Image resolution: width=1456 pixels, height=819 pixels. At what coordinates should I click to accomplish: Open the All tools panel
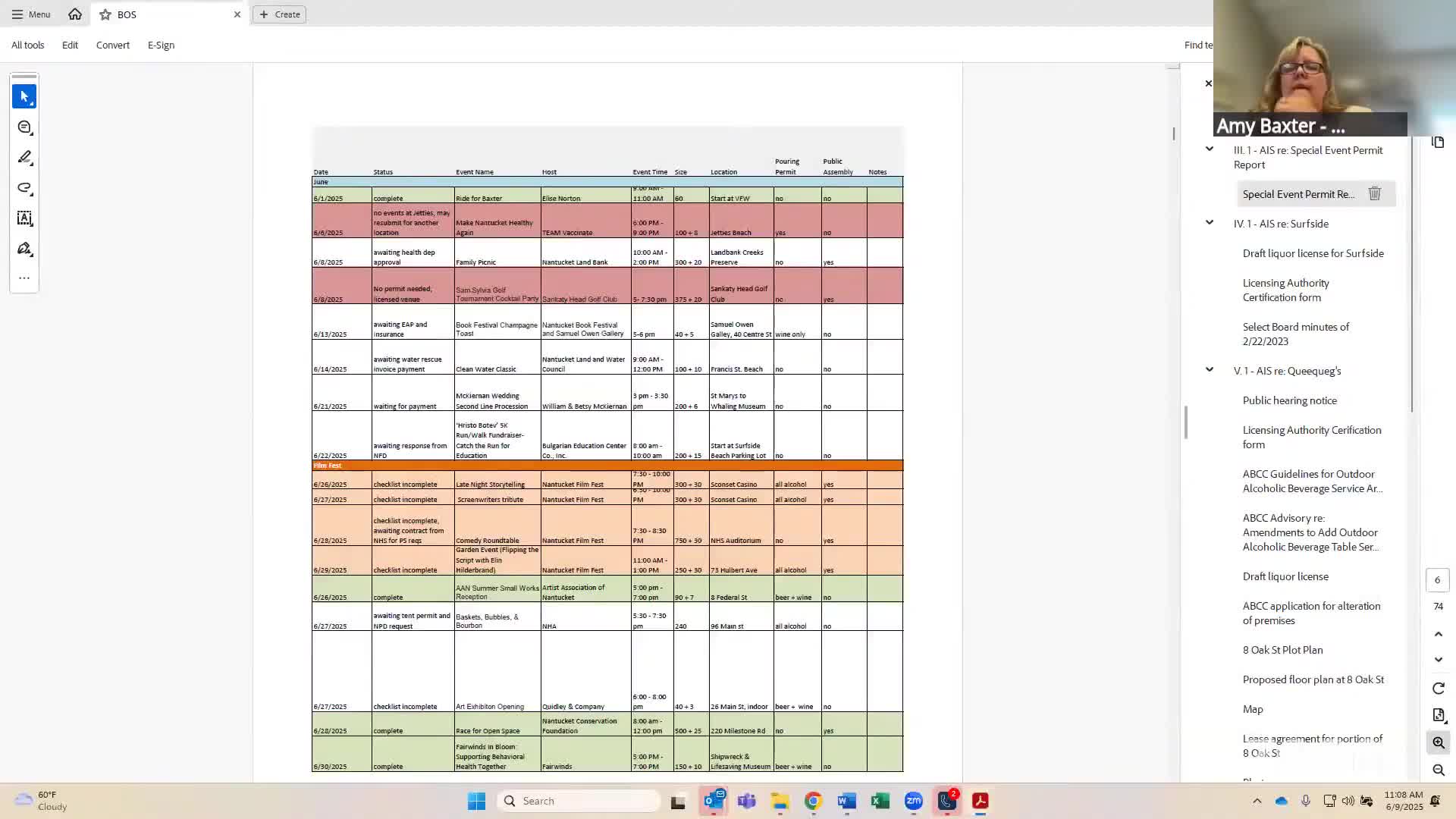[28, 45]
